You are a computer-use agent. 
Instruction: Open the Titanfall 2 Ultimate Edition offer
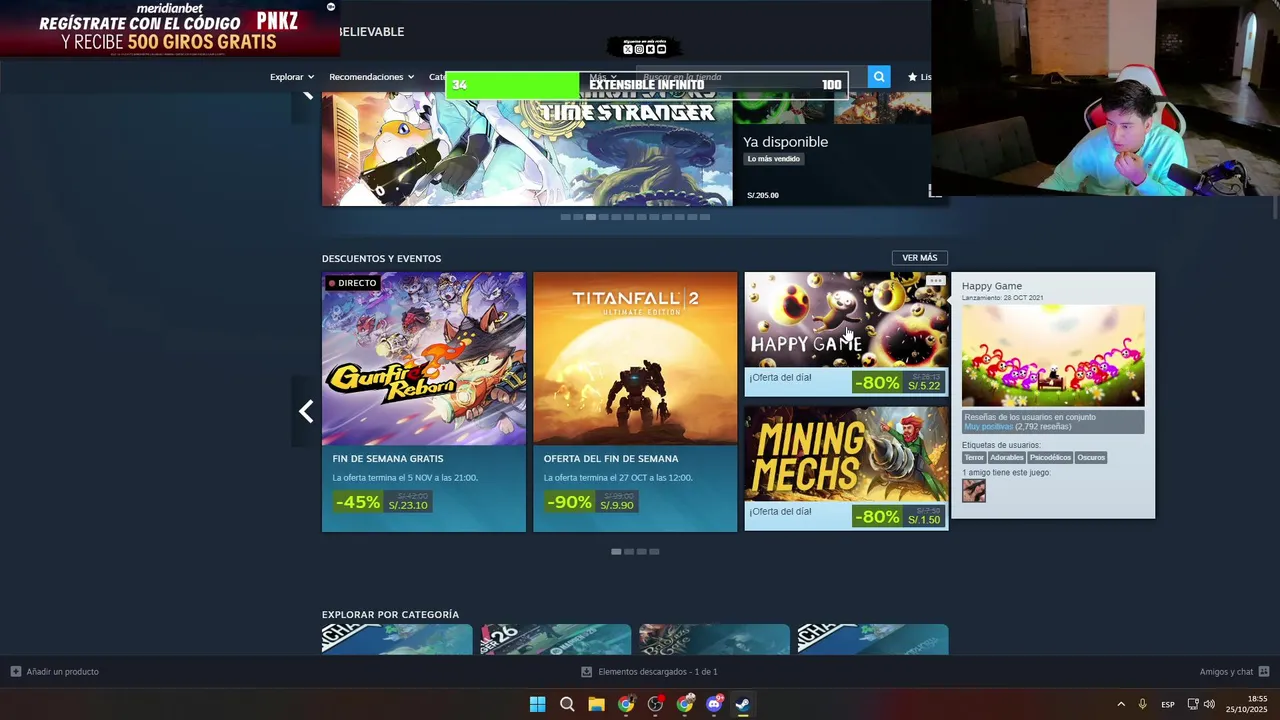(x=635, y=402)
